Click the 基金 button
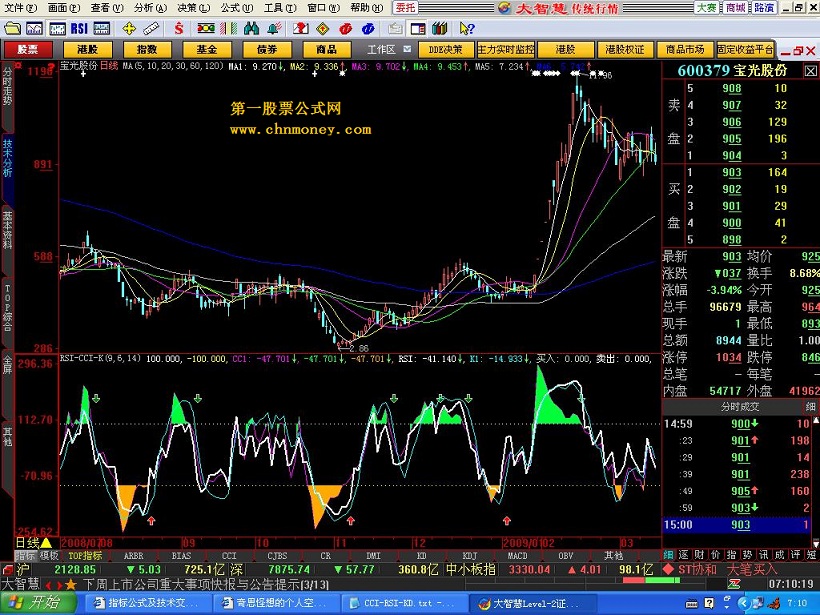The image size is (820, 615). coord(207,50)
